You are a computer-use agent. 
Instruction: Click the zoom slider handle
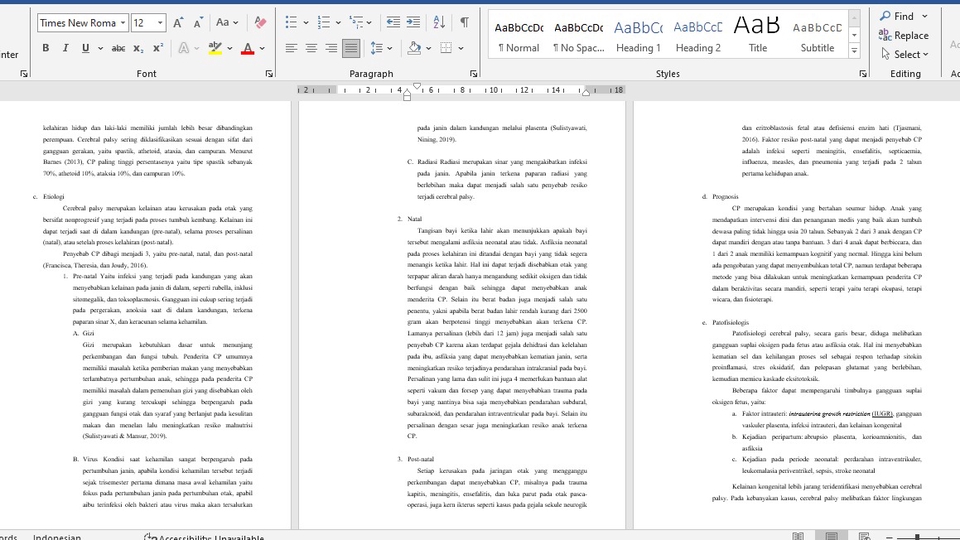[917, 537]
